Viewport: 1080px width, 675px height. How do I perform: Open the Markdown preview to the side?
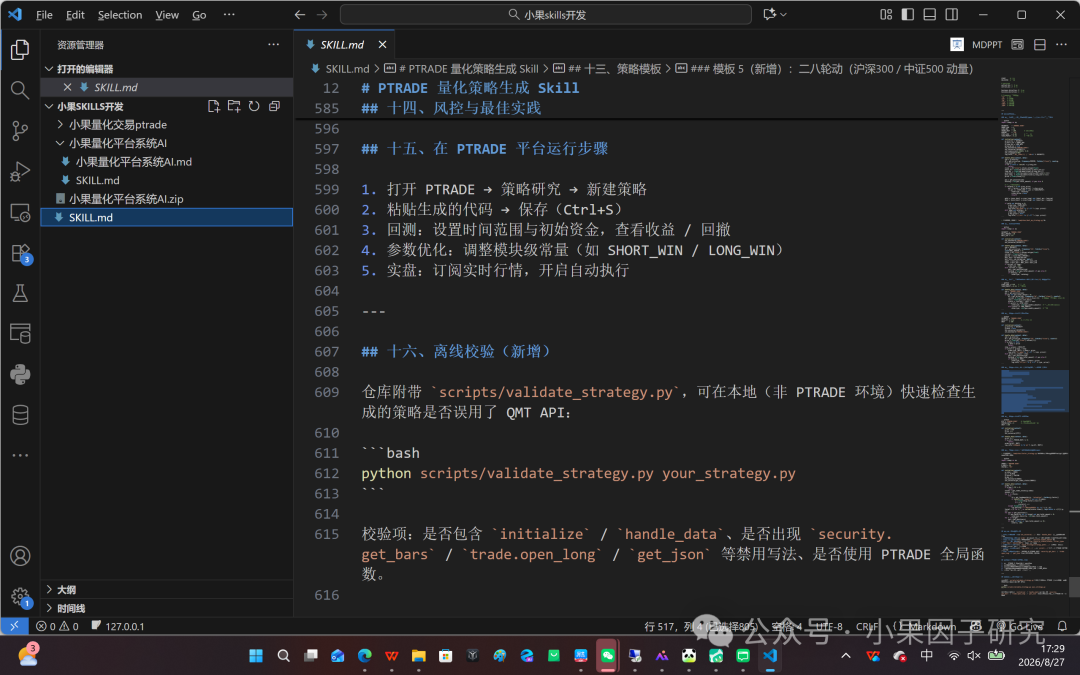click(1017, 44)
